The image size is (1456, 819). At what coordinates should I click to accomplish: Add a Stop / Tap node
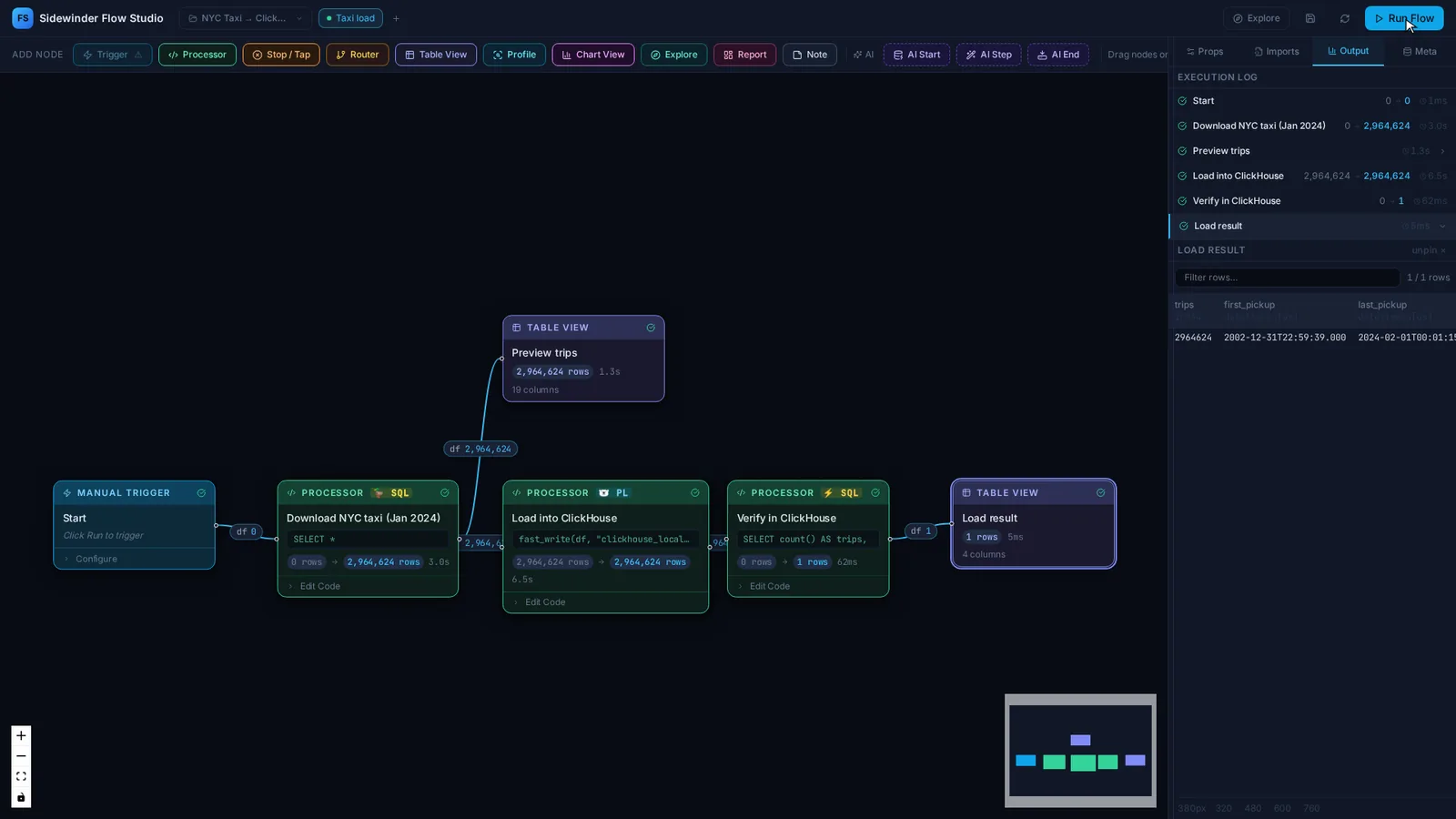pyautogui.click(x=281, y=55)
